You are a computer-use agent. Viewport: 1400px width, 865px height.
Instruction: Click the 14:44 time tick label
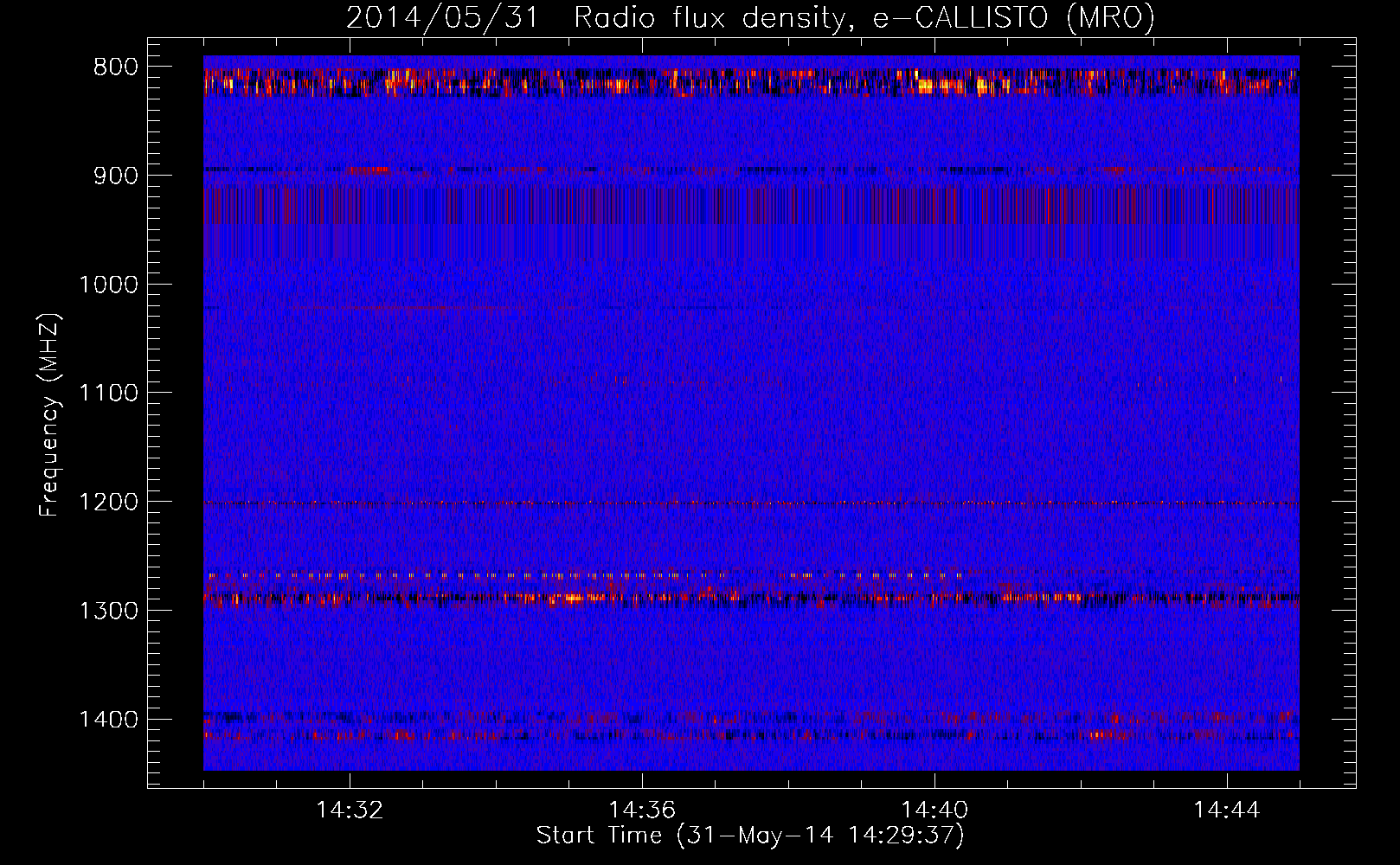pyautogui.click(x=1227, y=811)
